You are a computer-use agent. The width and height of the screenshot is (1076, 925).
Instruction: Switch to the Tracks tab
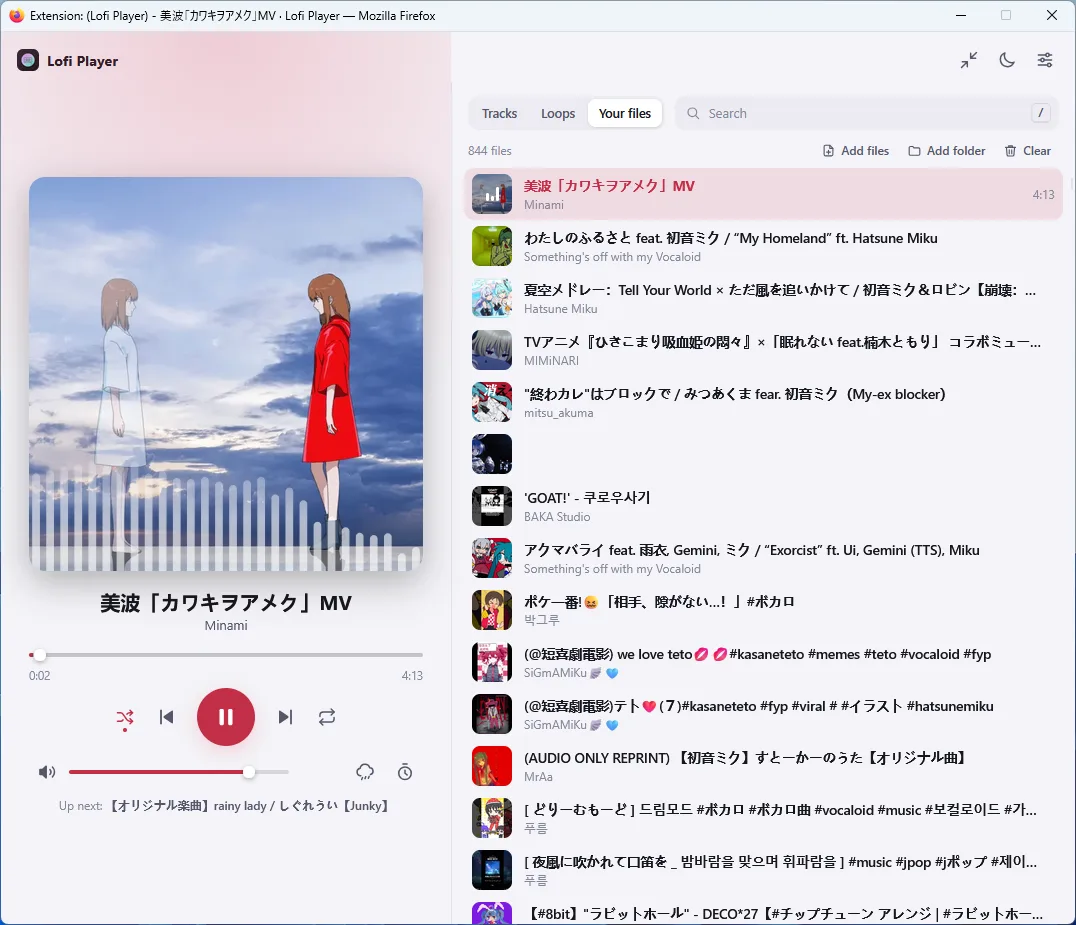tap(499, 113)
